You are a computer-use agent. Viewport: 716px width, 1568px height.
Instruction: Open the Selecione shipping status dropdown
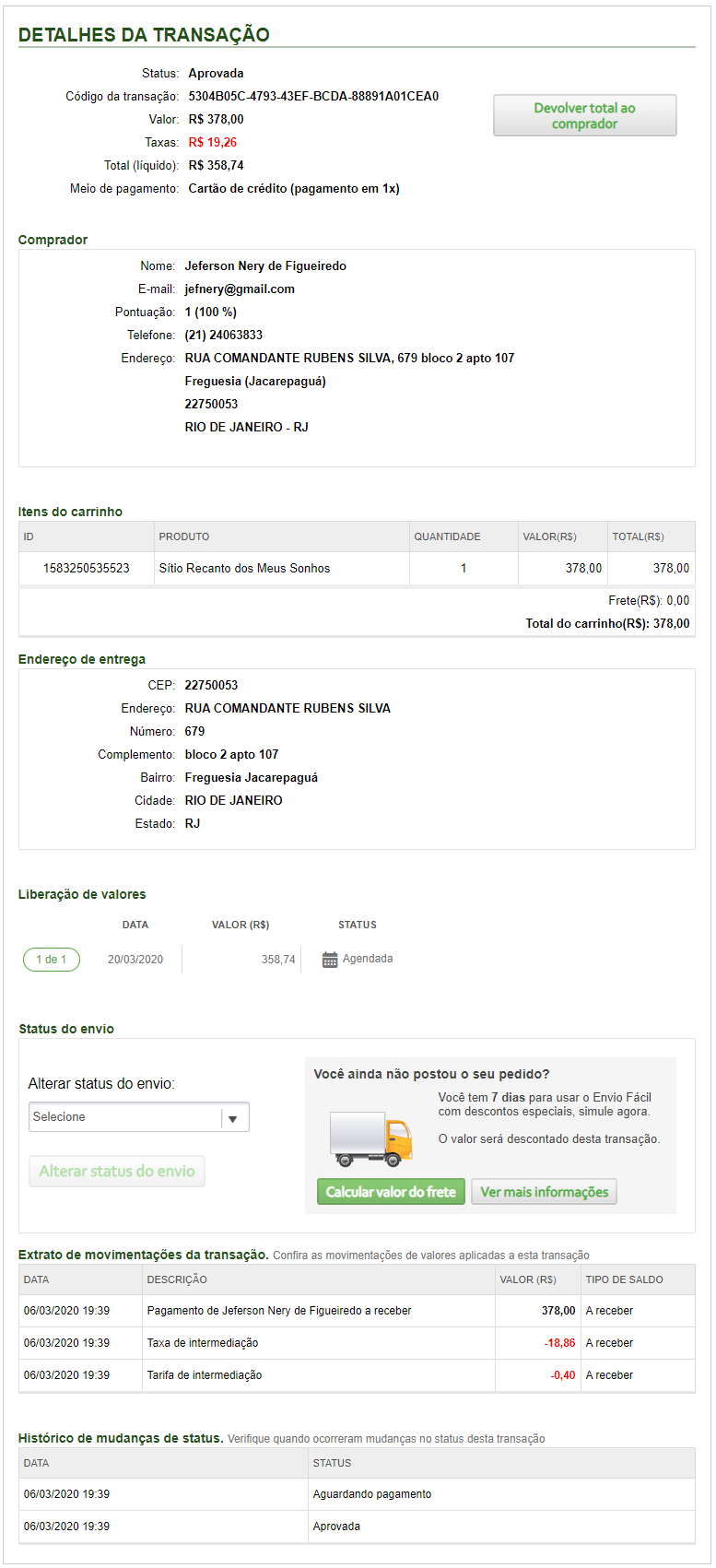click(x=139, y=1117)
